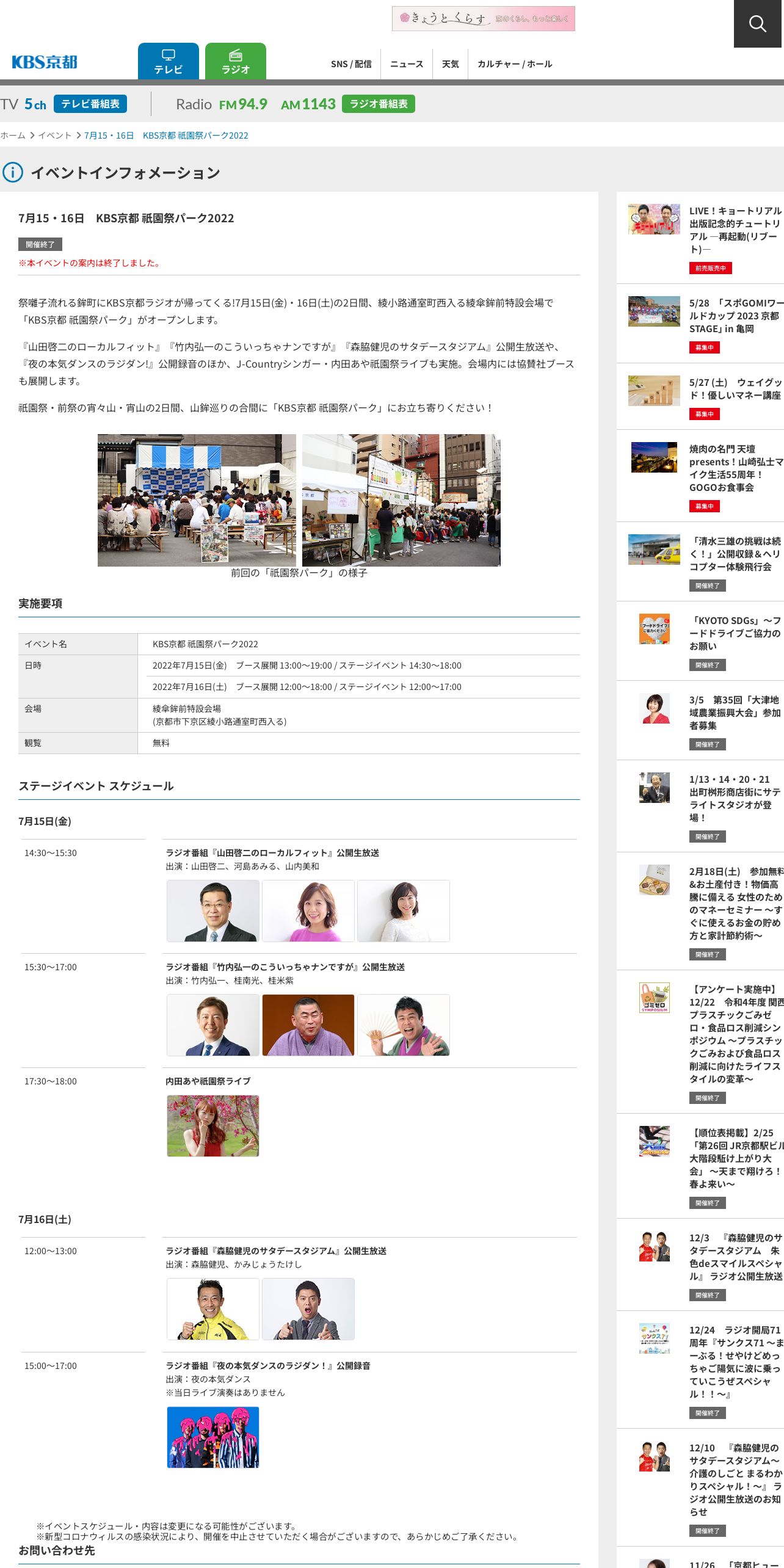Select the ラジオ tab
Viewport: 784px width, 1568px height.
[236, 61]
